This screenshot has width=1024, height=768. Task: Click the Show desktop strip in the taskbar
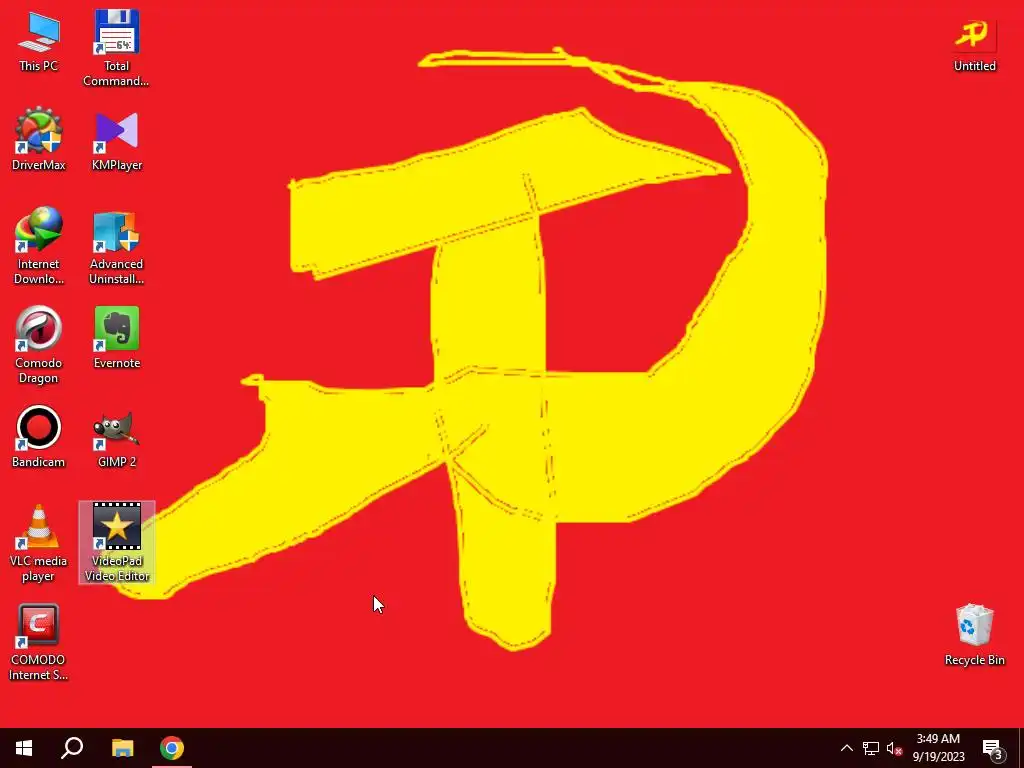tap(1021, 748)
